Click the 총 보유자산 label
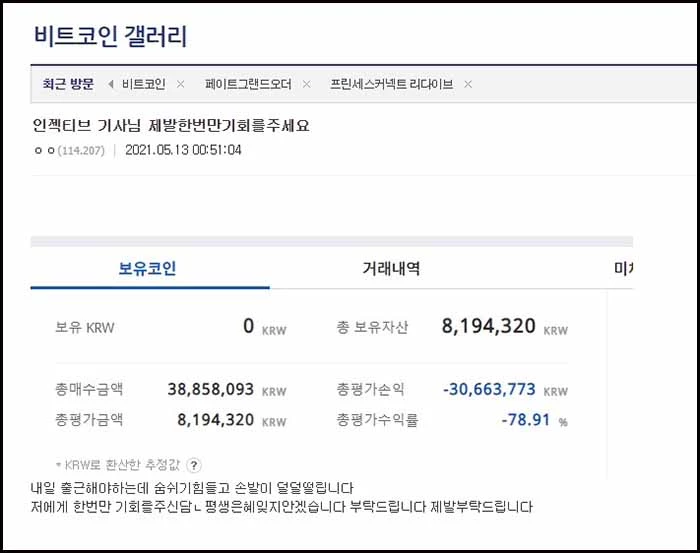This screenshot has width=700, height=553. [x=372, y=328]
